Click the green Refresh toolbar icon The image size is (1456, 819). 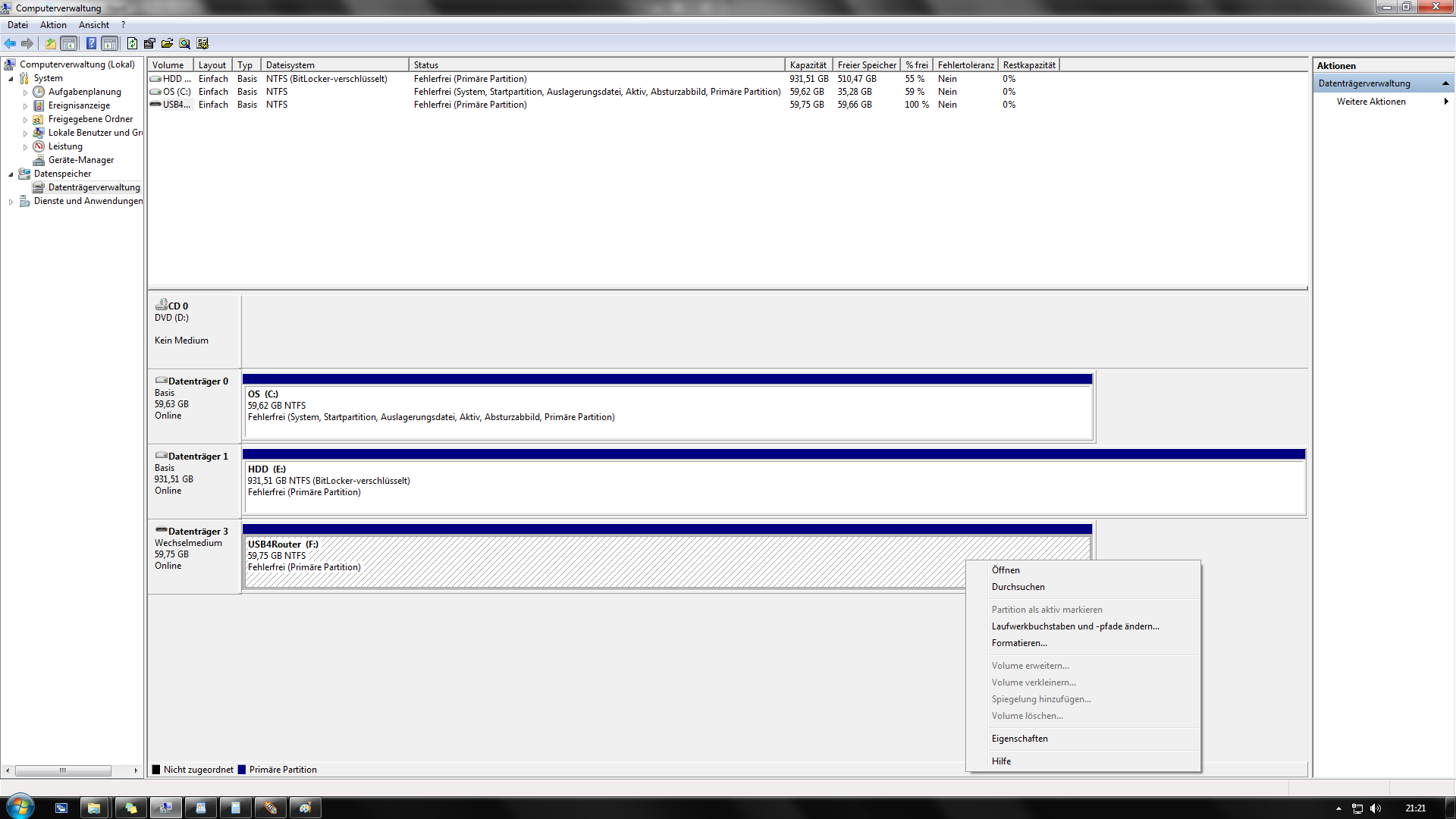pyautogui.click(x=132, y=44)
